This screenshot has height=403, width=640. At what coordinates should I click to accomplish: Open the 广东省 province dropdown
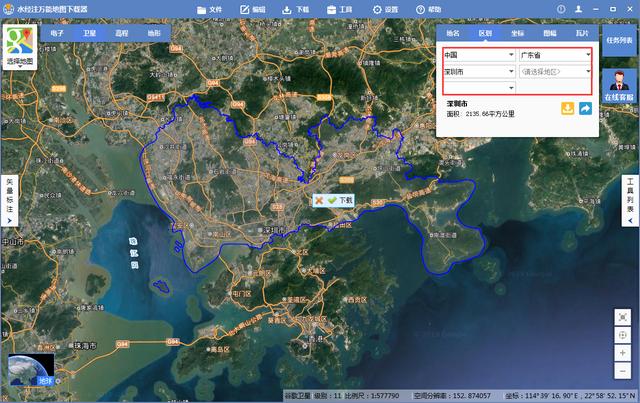point(555,54)
